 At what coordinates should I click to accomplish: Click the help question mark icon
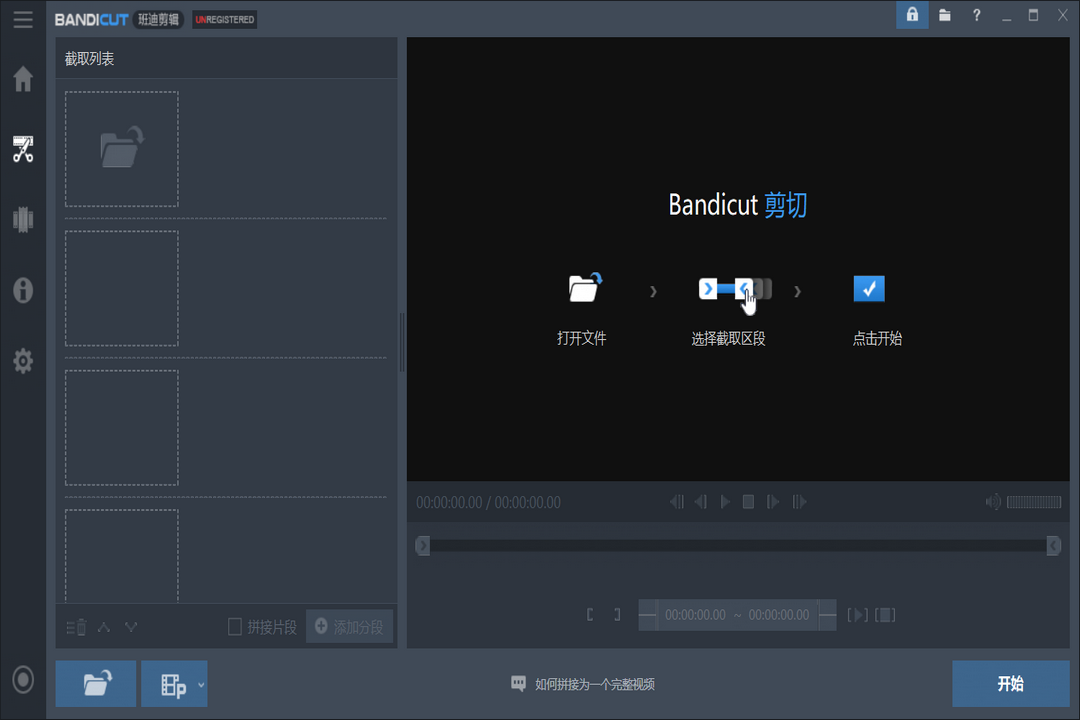[x=976, y=15]
